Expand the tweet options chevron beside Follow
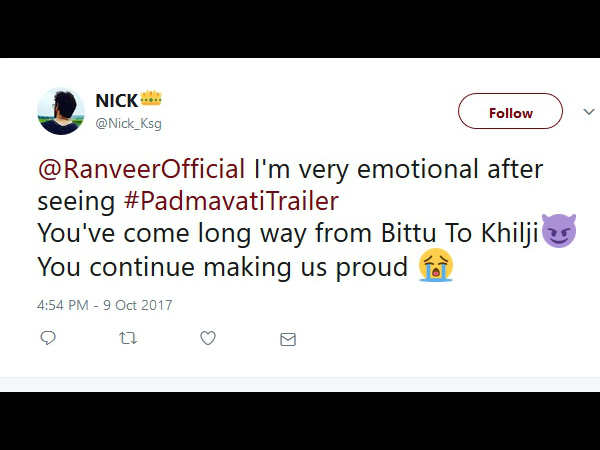This screenshot has width=600, height=450. (x=588, y=112)
